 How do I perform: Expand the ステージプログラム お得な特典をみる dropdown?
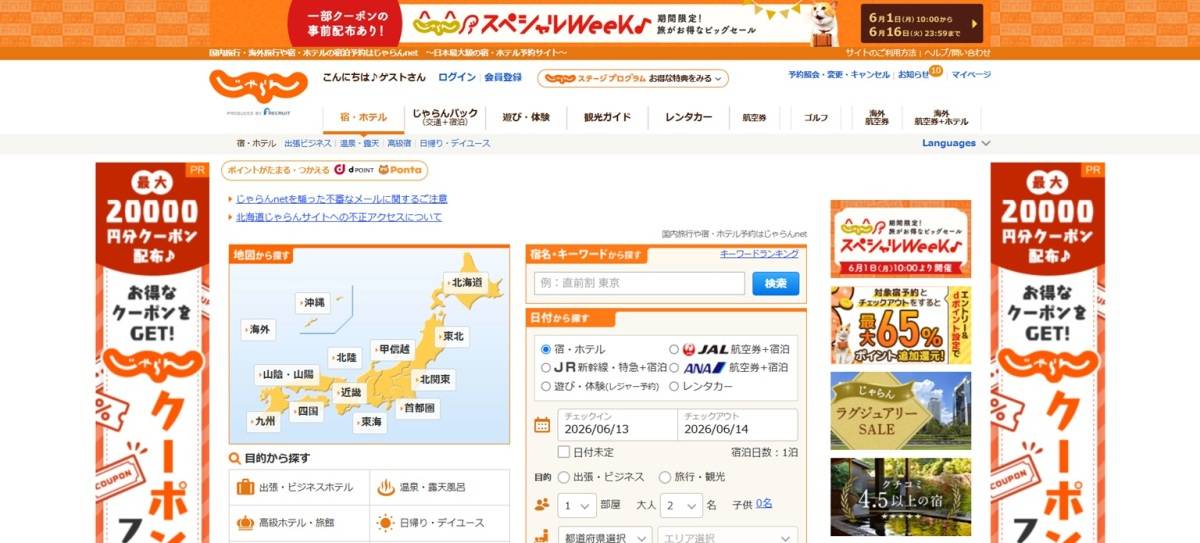(x=633, y=78)
